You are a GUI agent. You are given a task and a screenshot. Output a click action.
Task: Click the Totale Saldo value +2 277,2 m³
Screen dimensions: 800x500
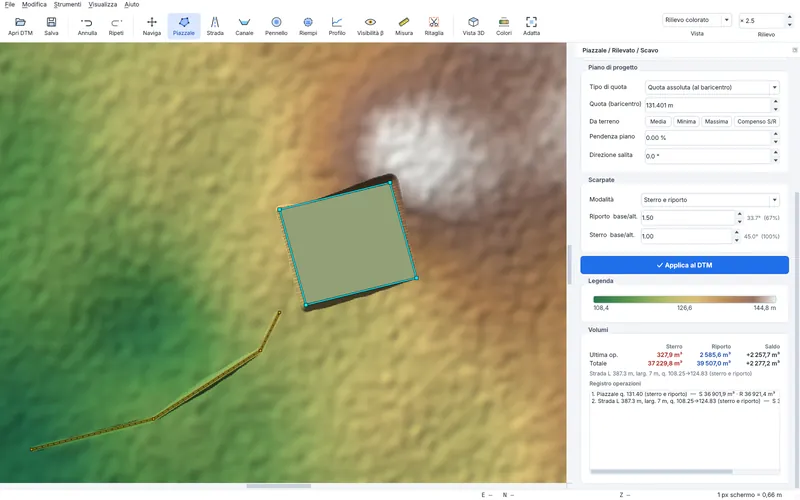[x=763, y=363]
